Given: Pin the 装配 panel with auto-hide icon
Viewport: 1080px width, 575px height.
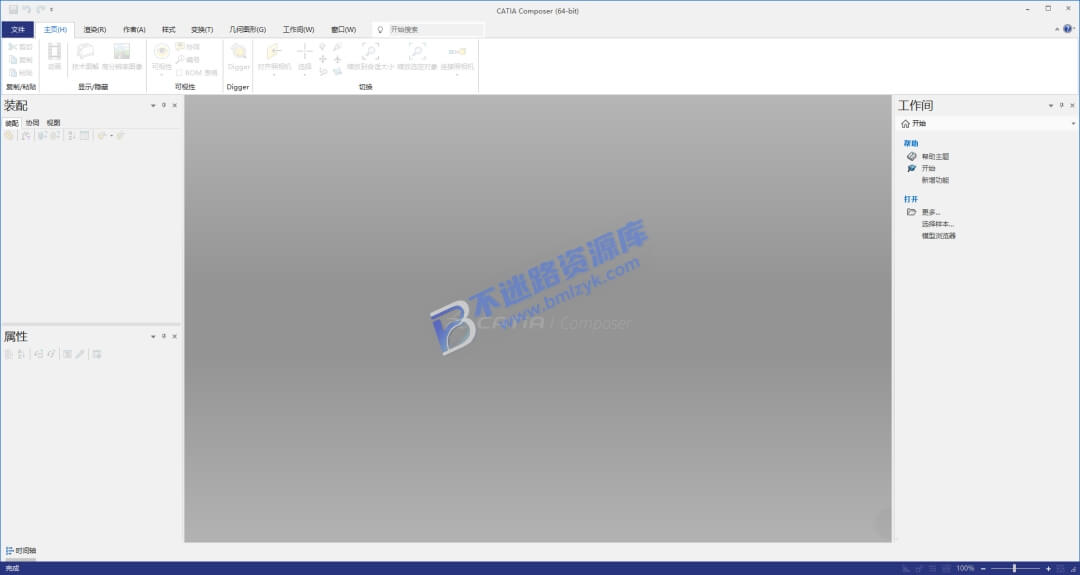Looking at the screenshot, I should pyautogui.click(x=164, y=105).
